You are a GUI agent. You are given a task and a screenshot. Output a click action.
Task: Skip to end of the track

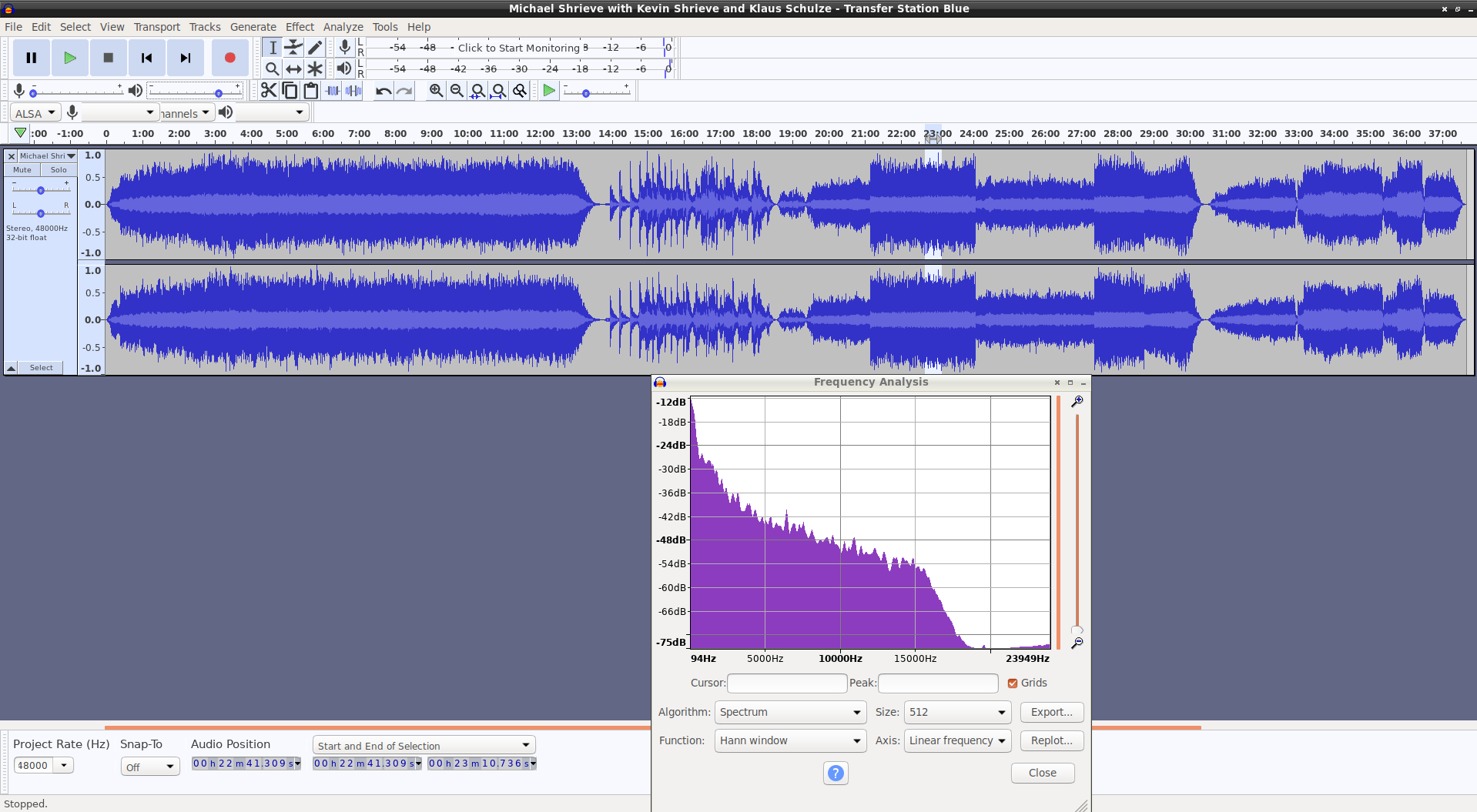(186, 58)
